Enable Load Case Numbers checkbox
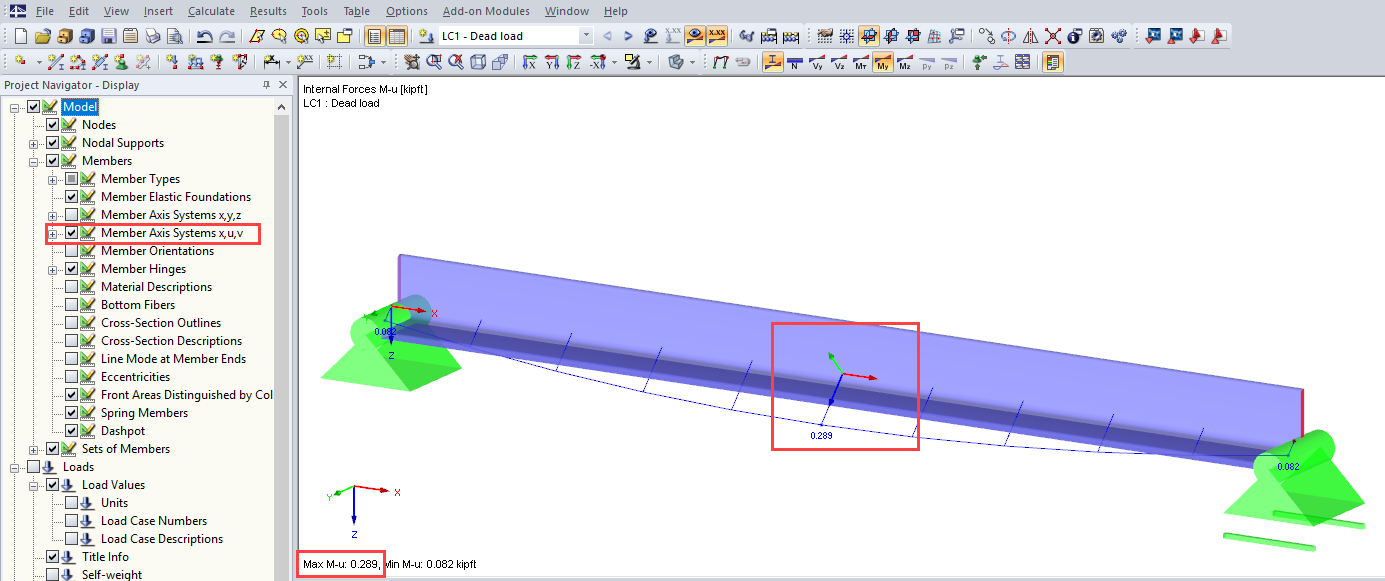This screenshot has height=581, width=1385. pyautogui.click(x=71, y=521)
